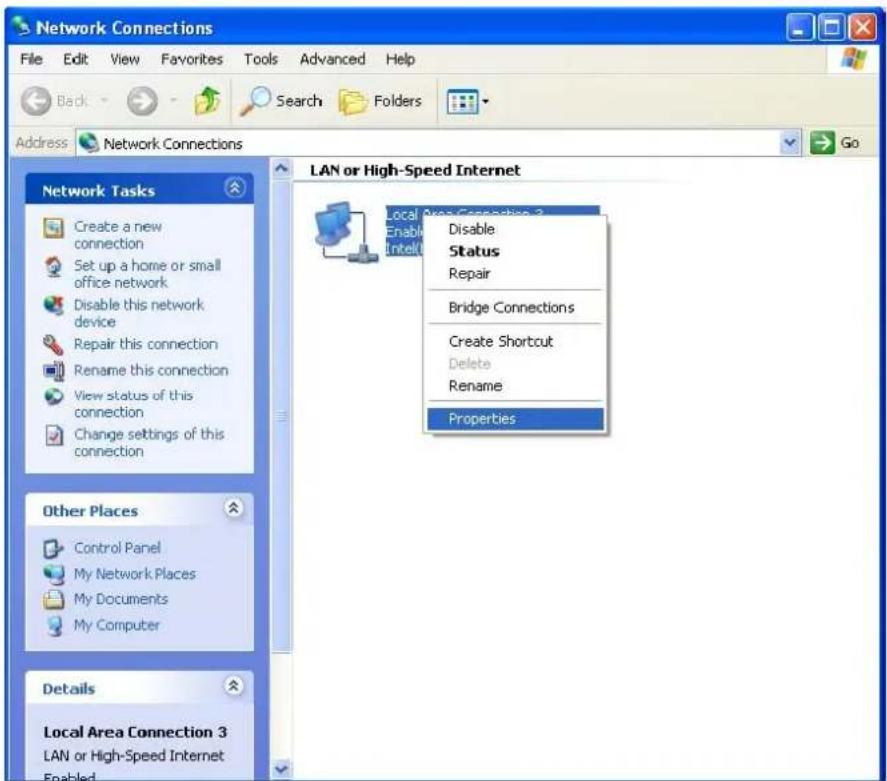Click the Back arrow icon
Image resolution: width=887 pixels, height=781 pixels.
click(36, 101)
